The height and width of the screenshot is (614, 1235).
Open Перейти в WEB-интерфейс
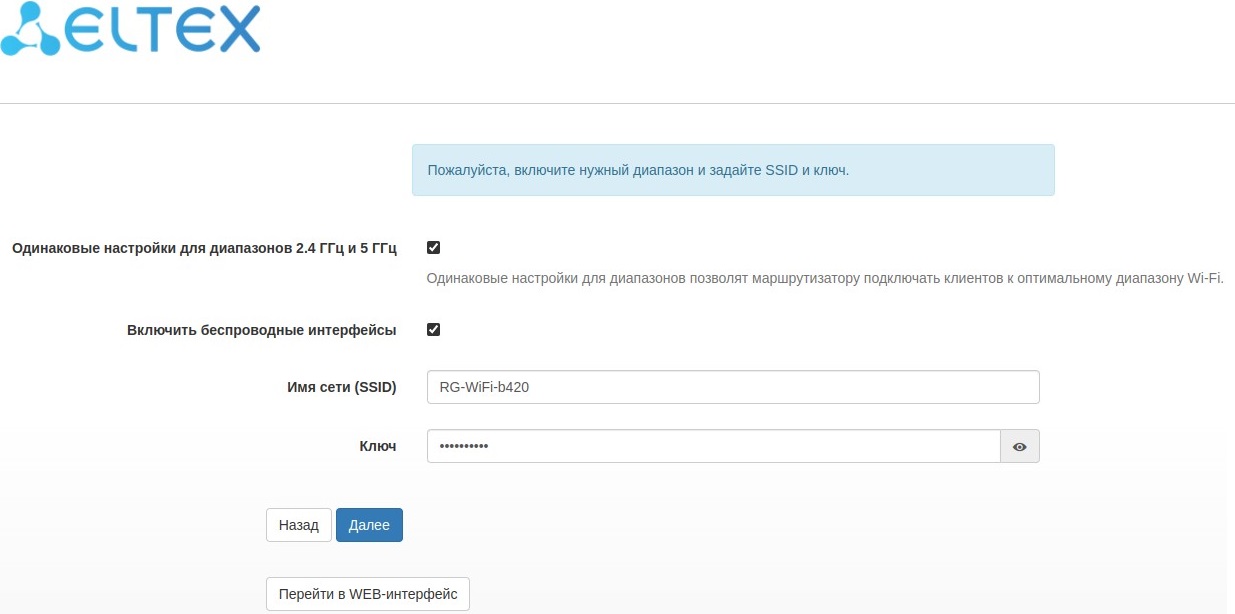(x=367, y=594)
